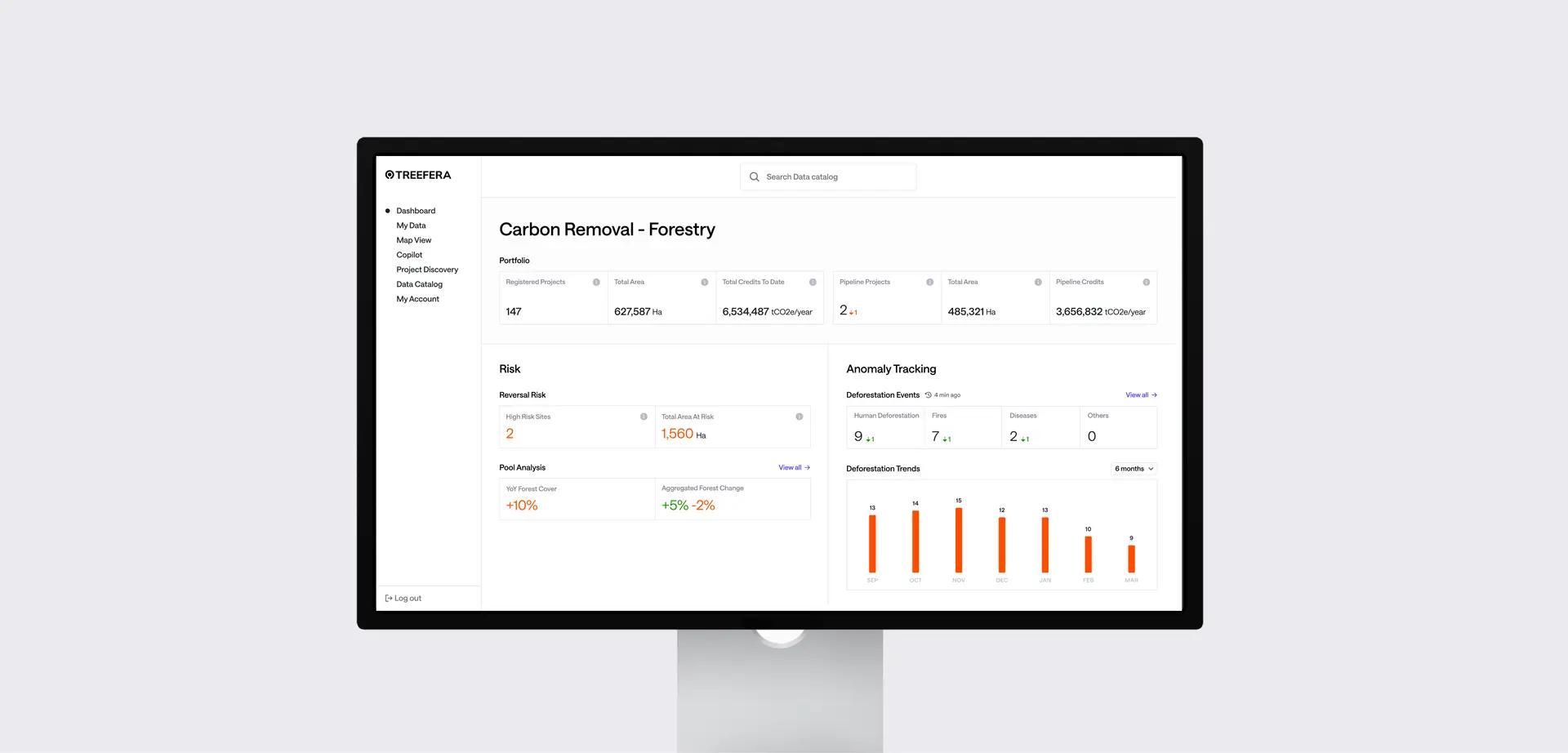Open Map View in sidebar

pos(413,240)
